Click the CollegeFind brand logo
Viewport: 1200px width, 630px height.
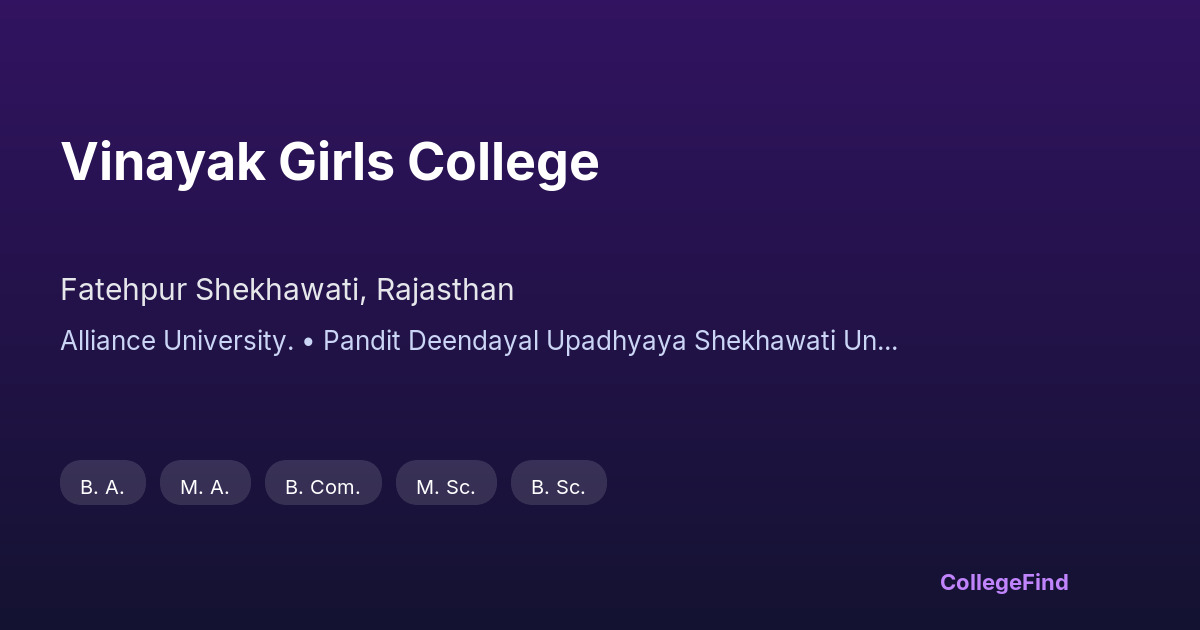coord(1003,582)
